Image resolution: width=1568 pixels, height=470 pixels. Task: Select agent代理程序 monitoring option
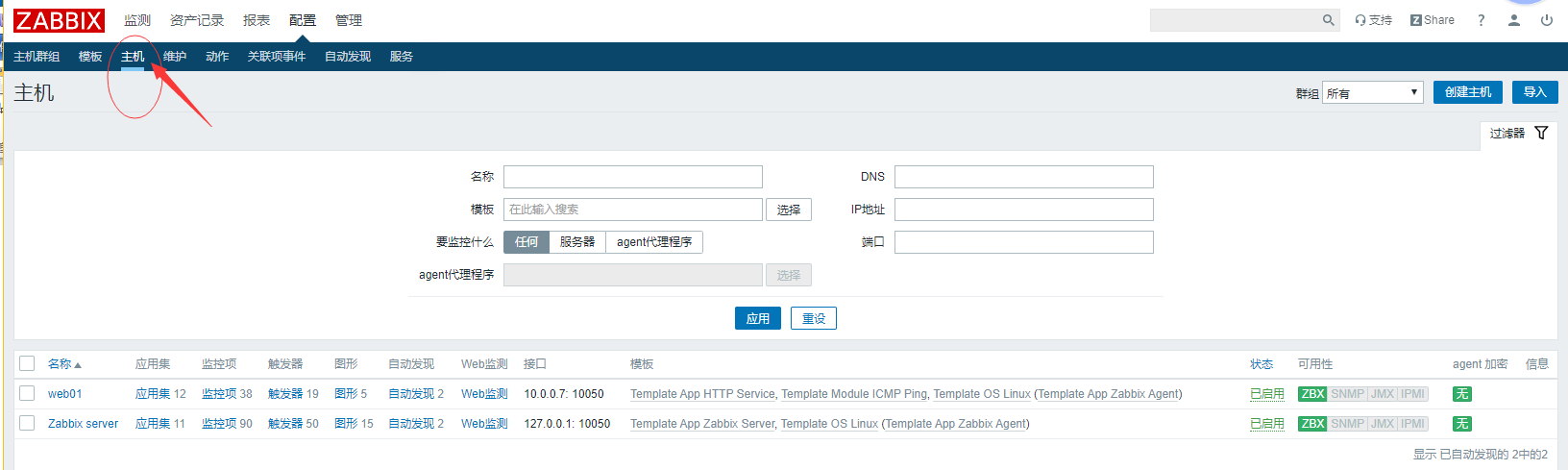point(654,242)
